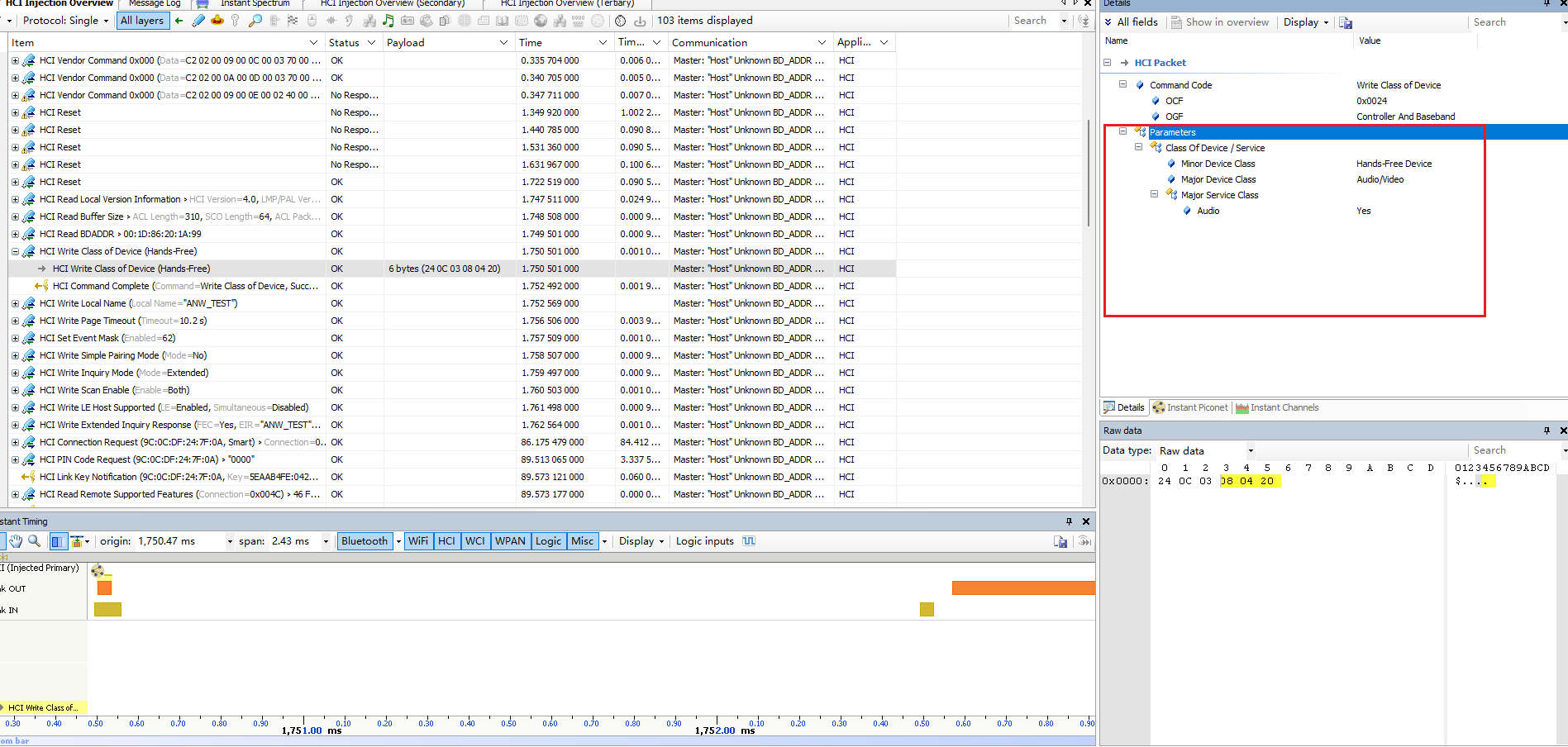Select the Parameters row in Details
The height and width of the screenshot is (747, 1568).
(x=1334, y=132)
